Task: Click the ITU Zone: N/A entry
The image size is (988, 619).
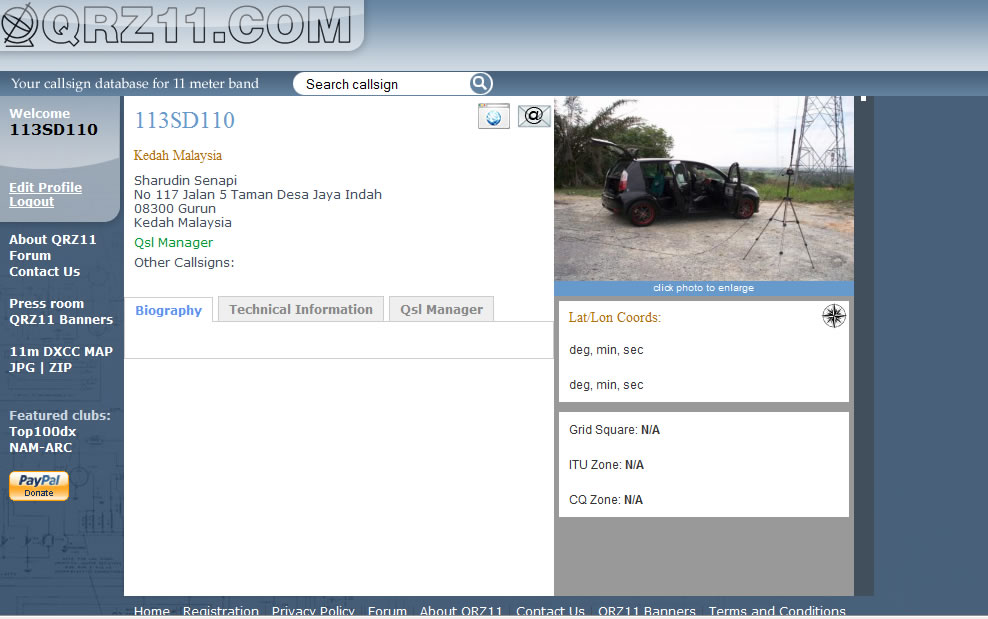Action: 606,465
